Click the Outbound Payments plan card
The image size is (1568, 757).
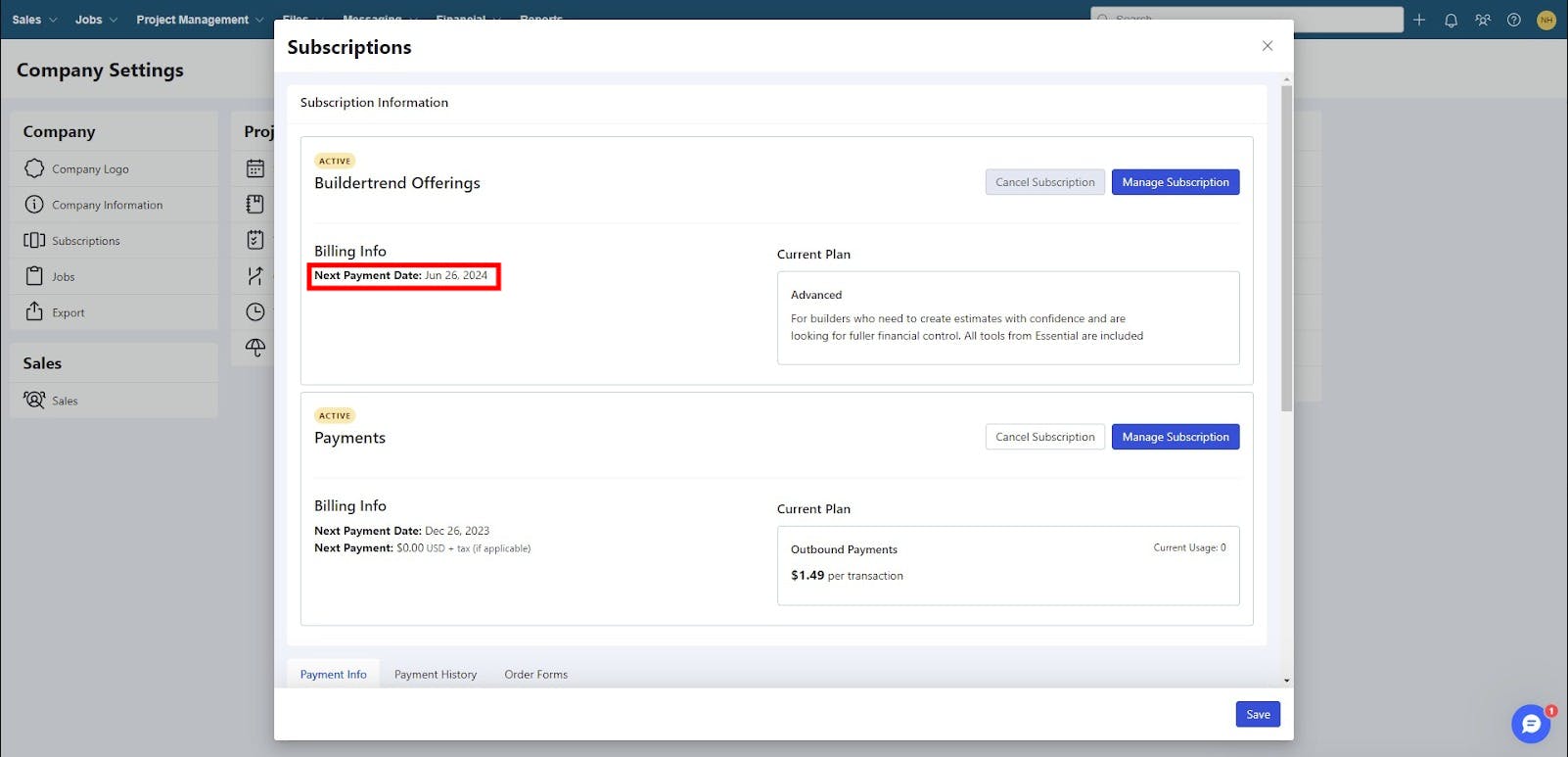(x=1008, y=565)
